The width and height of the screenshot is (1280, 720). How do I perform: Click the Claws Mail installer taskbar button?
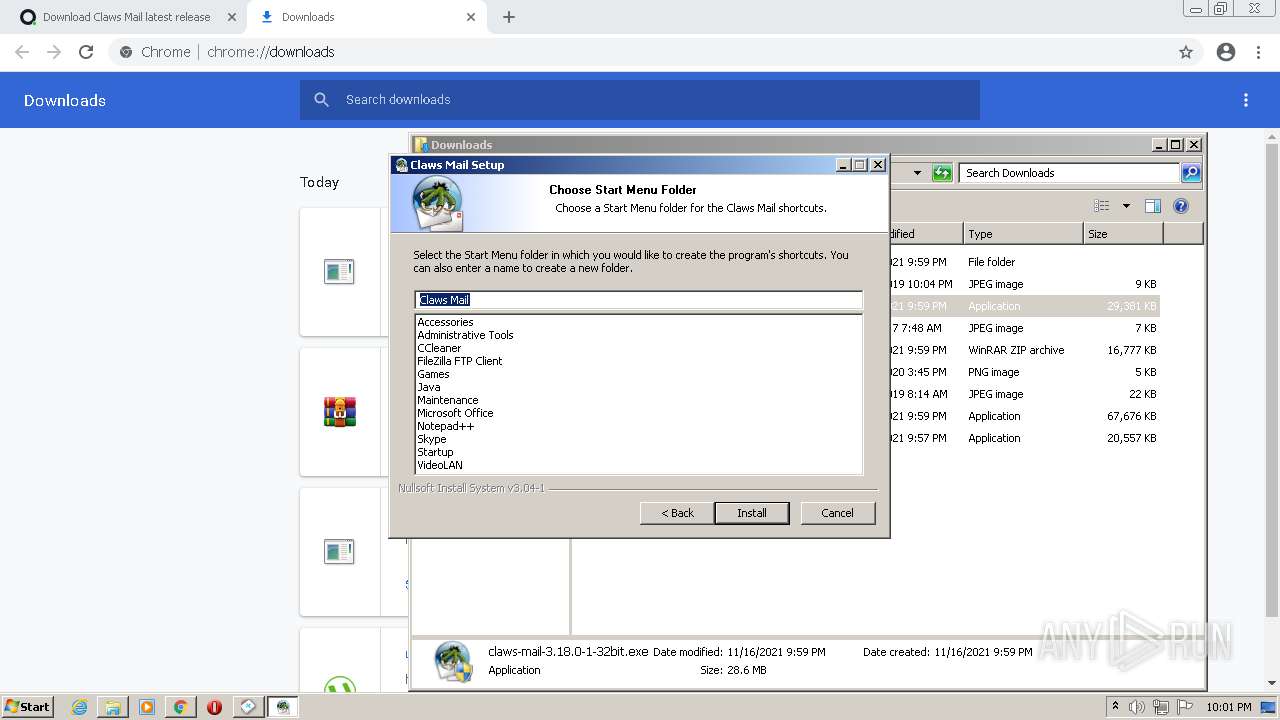tap(283, 707)
